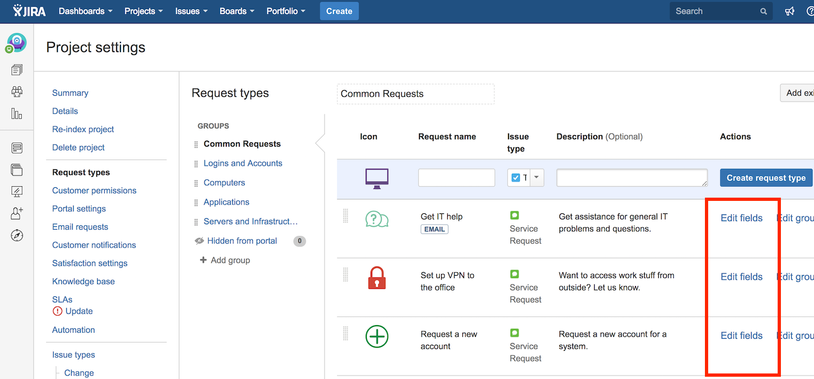Viewport: 814px width, 379px height.
Task: Open Customer permissions settings link
Action: (x=94, y=191)
